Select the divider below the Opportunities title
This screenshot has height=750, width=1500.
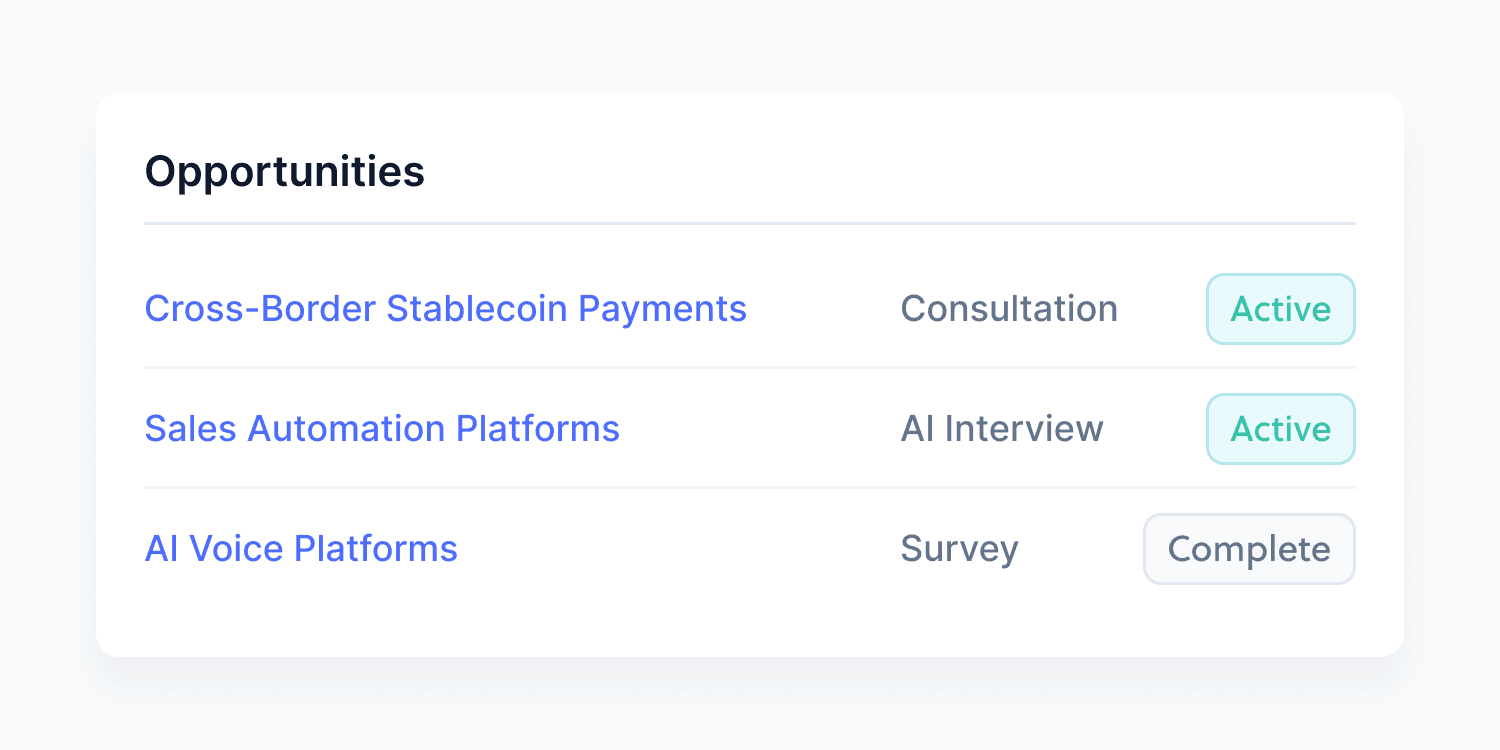click(750, 225)
